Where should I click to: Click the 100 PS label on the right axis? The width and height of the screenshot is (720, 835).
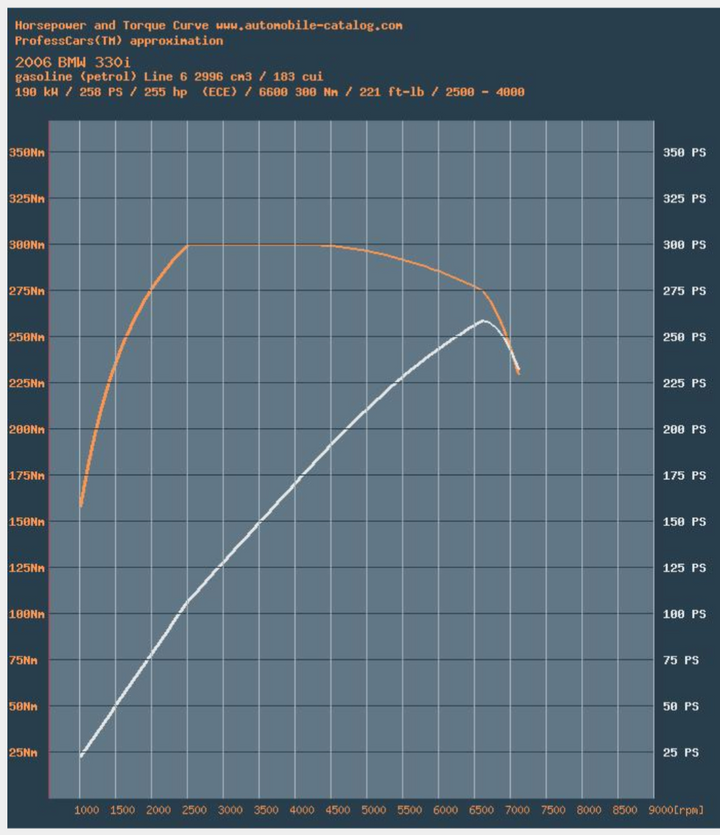coord(684,614)
